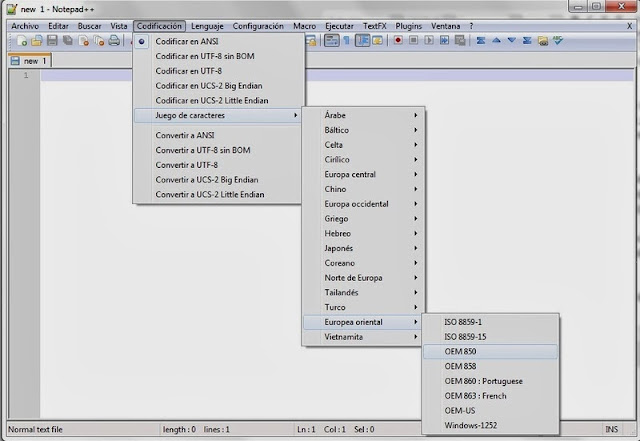Screen dimensions: 640x441
Task: Click INS mode indicator in status bar
Action: [x=611, y=429]
